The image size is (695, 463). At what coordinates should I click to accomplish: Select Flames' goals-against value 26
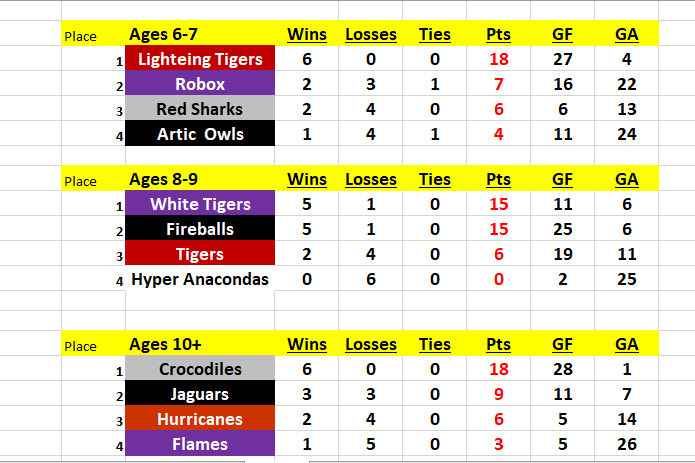click(x=627, y=444)
